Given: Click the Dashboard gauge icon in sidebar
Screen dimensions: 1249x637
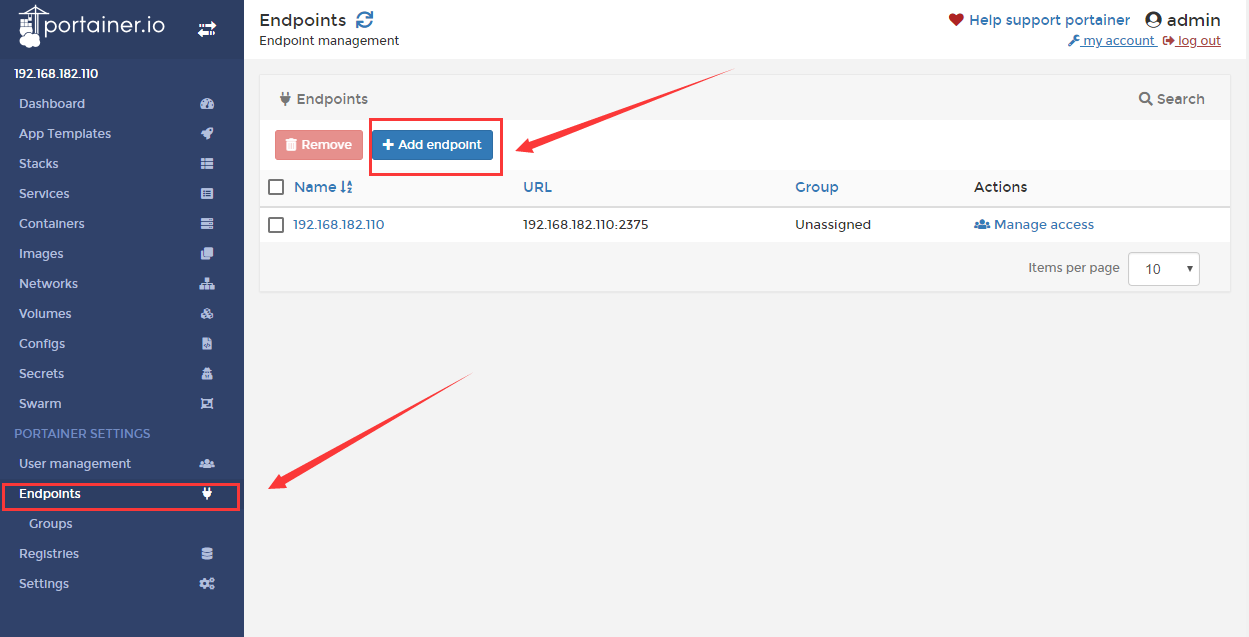Looking at the screenshot, I should [207, 104].
